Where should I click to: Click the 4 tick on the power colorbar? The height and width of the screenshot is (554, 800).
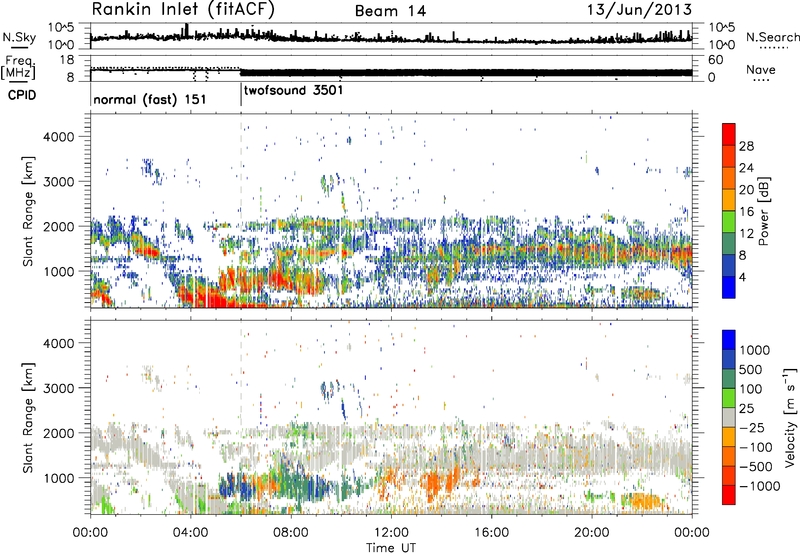click(x=743, y=278)
